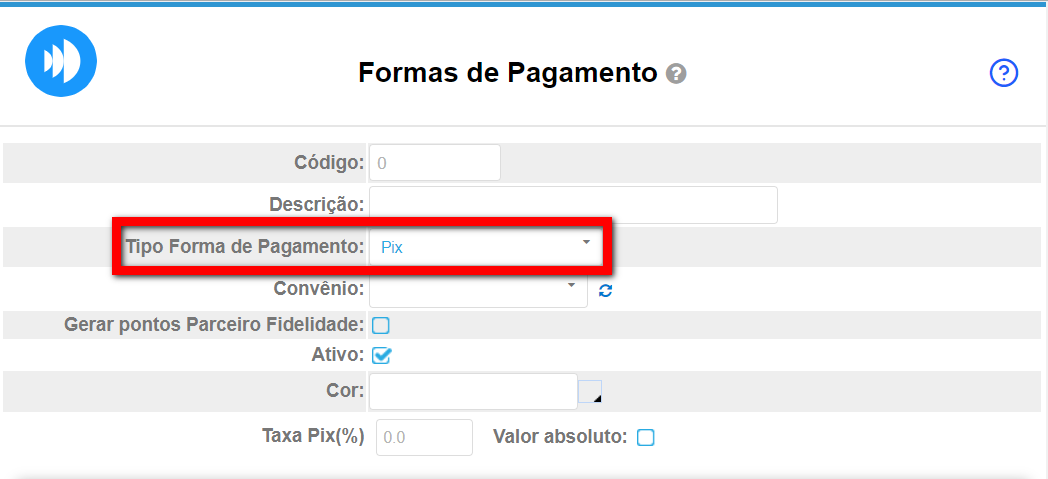
Task: Click the Gerar pontos Parceiro Fidelidade label
Action: [214, 325]
